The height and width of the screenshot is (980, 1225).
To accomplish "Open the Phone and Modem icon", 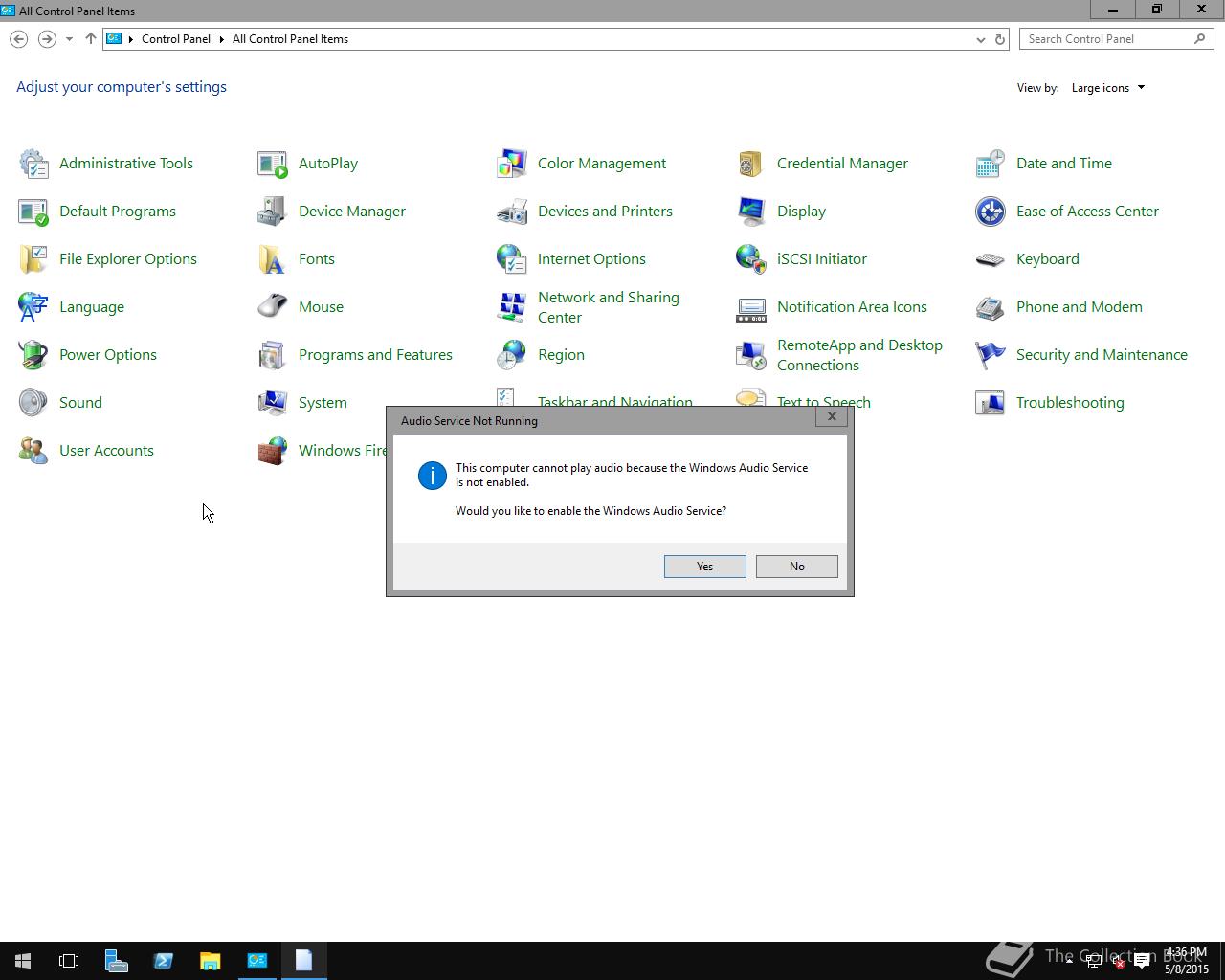I will pyautogui.click(x=991, y=307).
